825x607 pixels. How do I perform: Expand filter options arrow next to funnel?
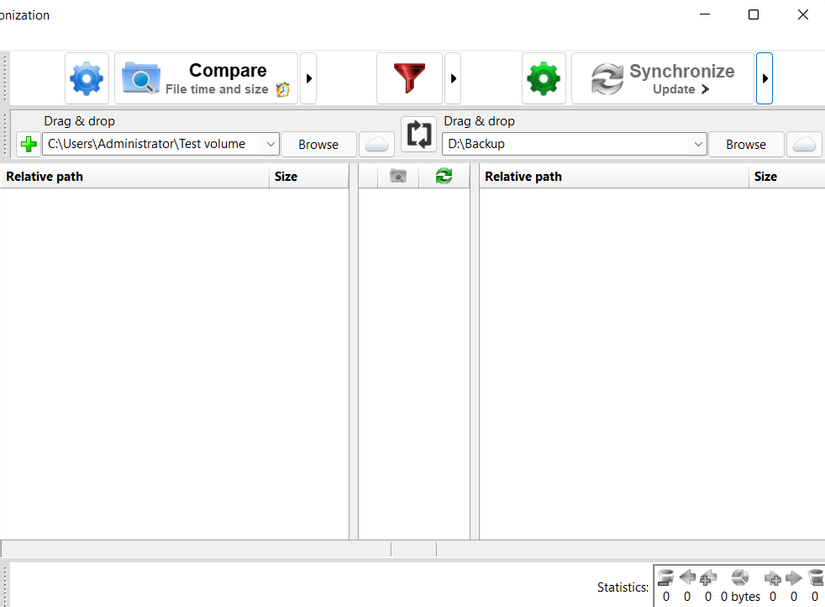(453, 78)
